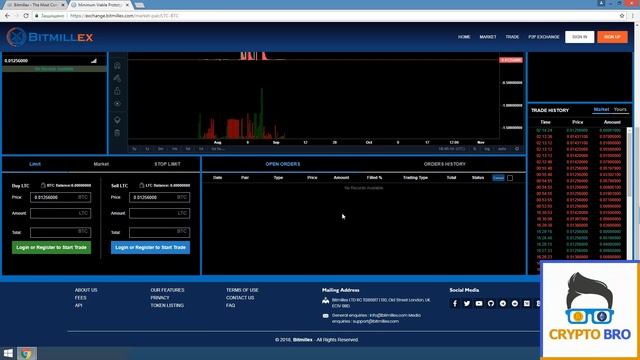Open the MARKET nav item
The image size is (640, 360).
click(x=488, y=37)
